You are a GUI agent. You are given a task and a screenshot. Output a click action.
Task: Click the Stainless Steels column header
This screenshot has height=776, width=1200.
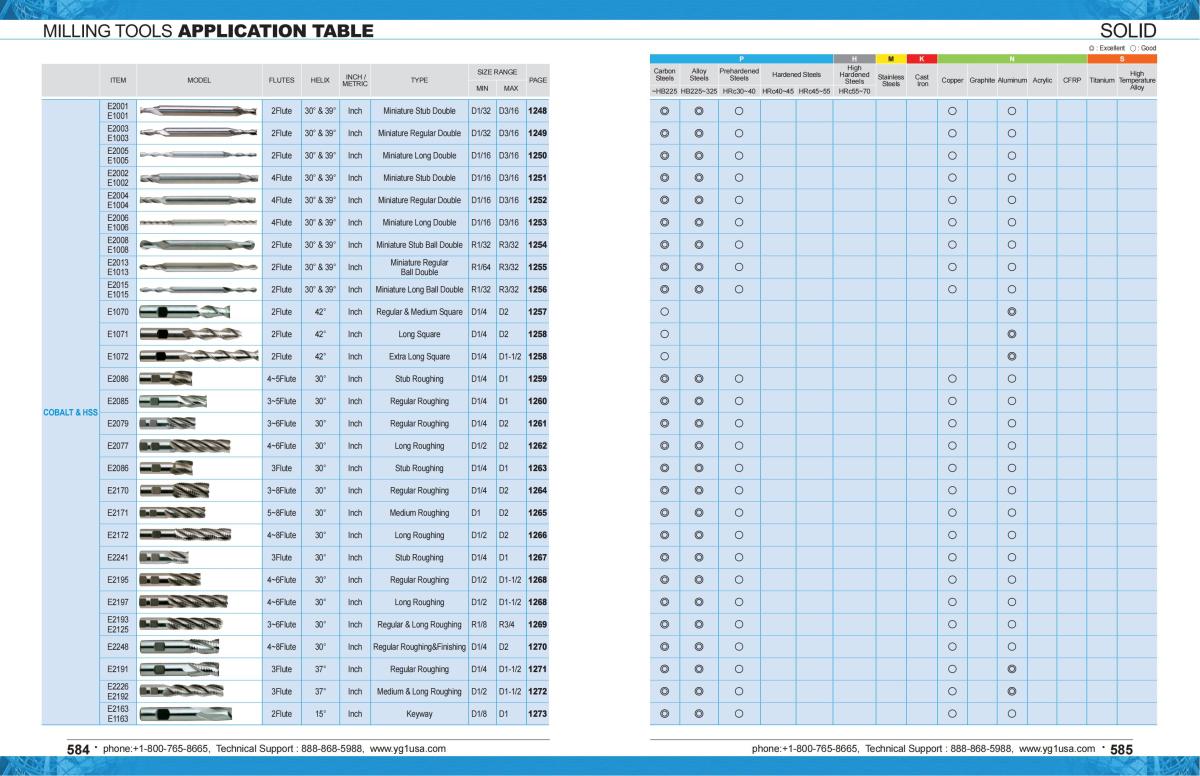pyautogui.click(x=890, y=79)
